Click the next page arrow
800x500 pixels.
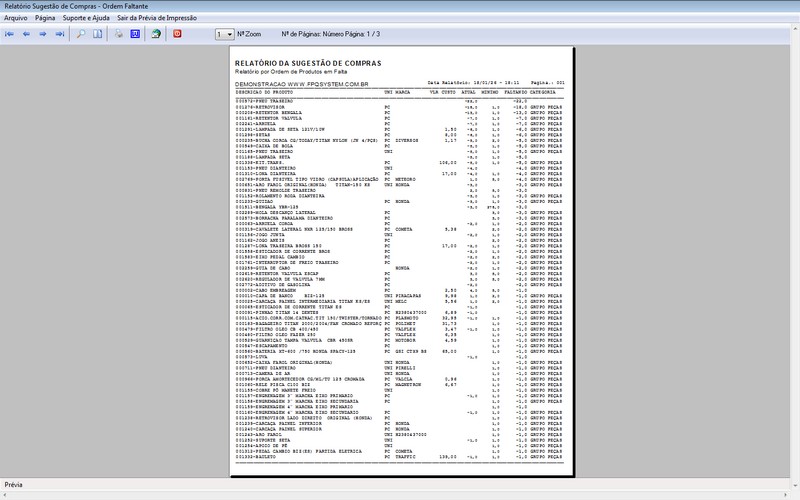pyautogui.click(x=43, y=34)
